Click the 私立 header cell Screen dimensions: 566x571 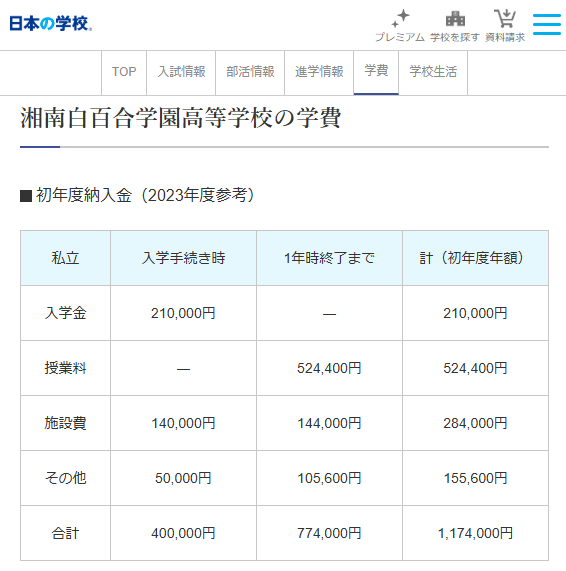click(x=66, y=258)
